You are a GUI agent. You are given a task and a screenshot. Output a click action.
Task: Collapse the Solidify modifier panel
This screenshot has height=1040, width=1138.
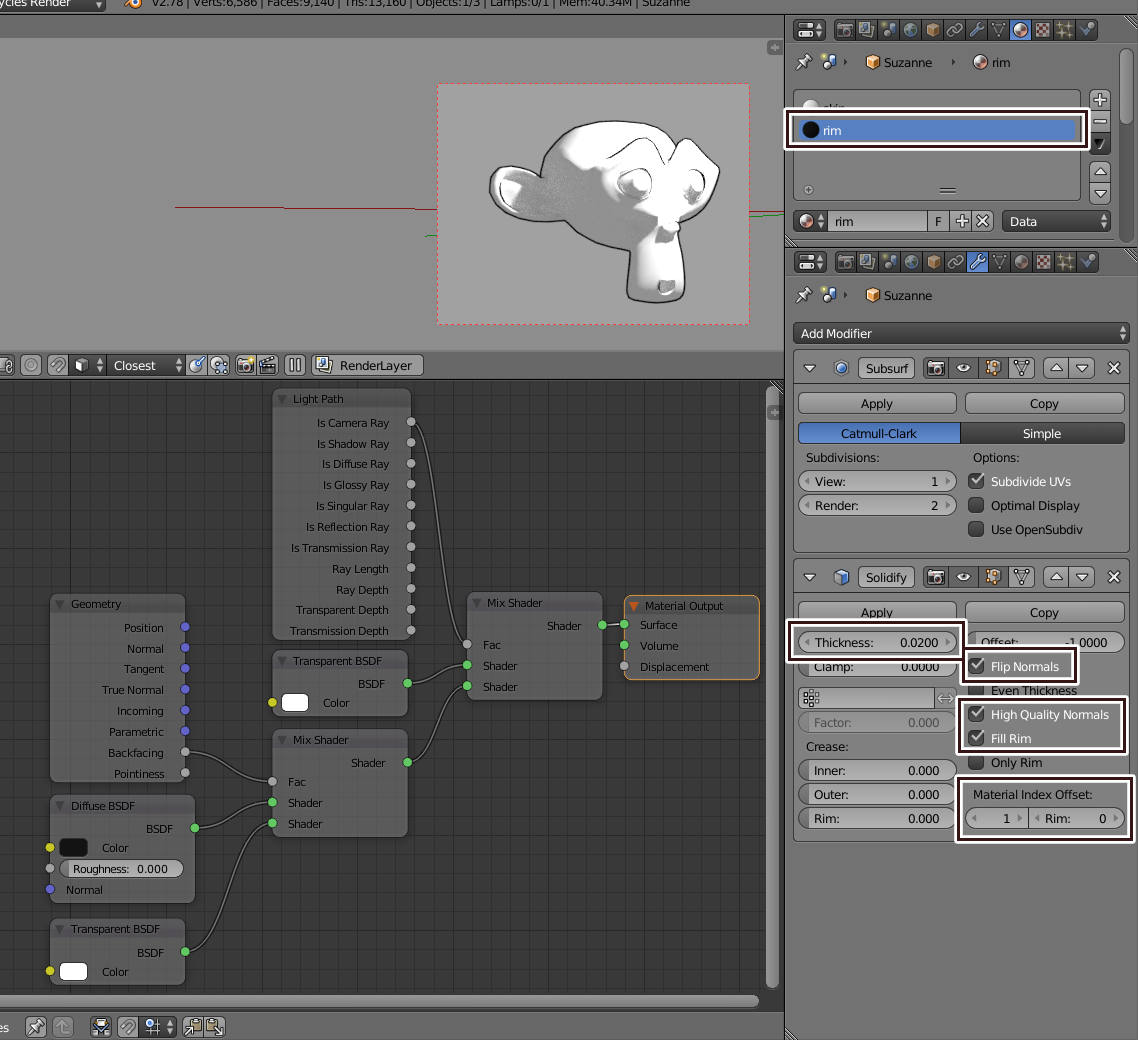tap(810, 578)
